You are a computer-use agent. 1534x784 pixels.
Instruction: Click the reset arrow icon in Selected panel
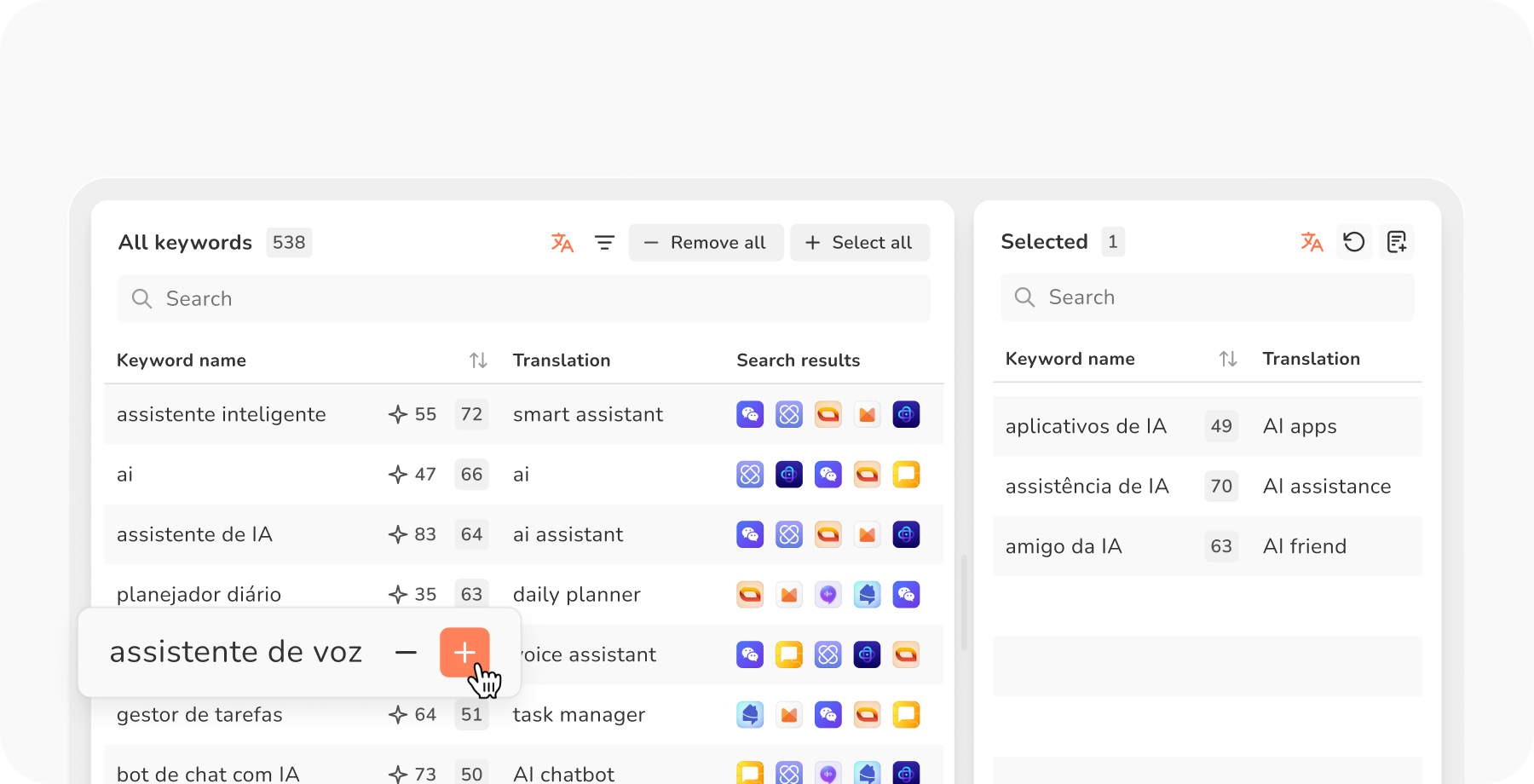(1353, 242)
